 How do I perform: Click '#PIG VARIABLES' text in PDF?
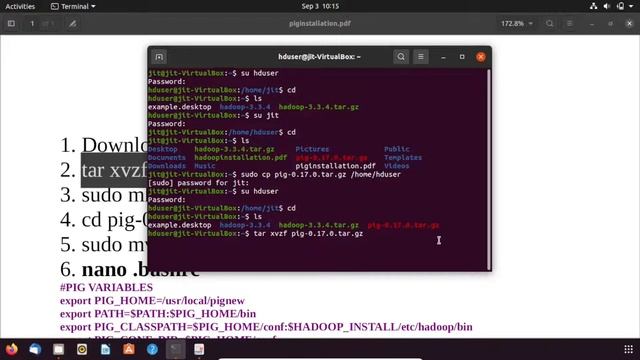click(106, 287)
